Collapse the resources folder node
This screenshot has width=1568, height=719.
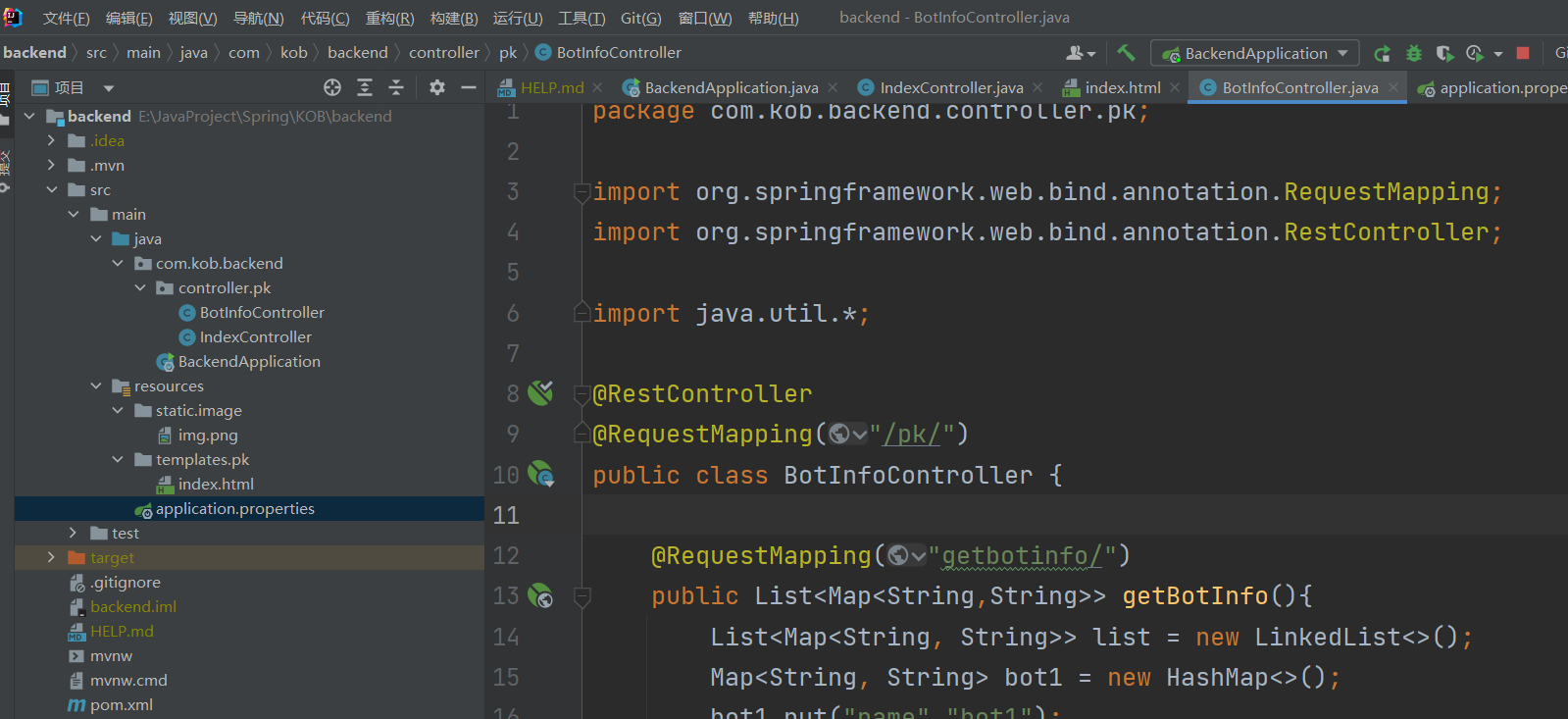pos(96,386)
